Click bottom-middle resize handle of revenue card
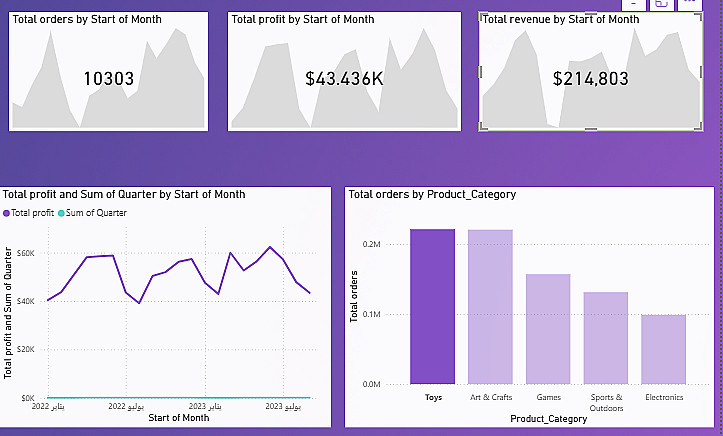Viewport: 723px width, 436px height. coord(591,128)
